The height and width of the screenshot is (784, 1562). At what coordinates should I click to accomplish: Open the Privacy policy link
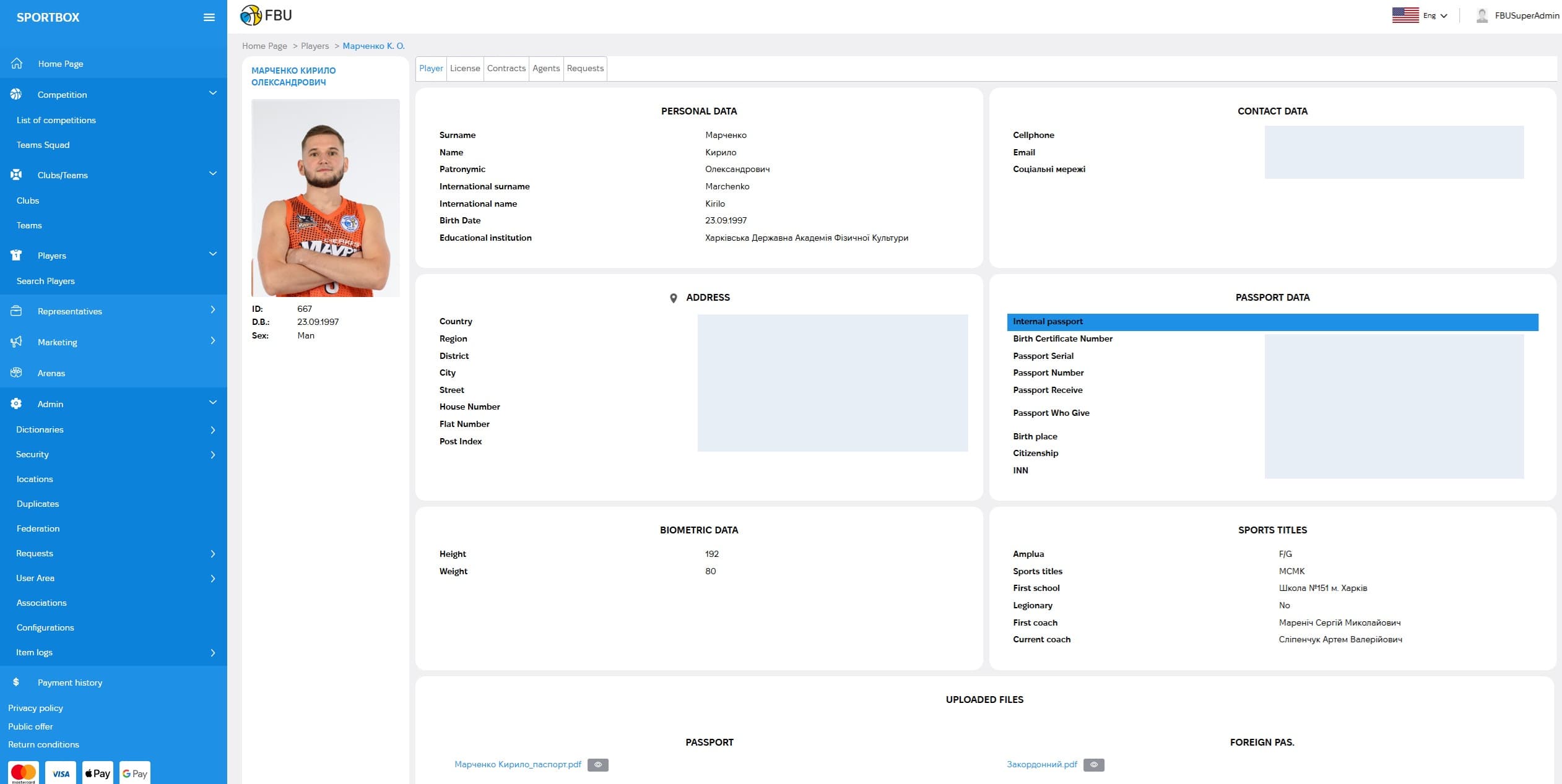pos(35,708)
